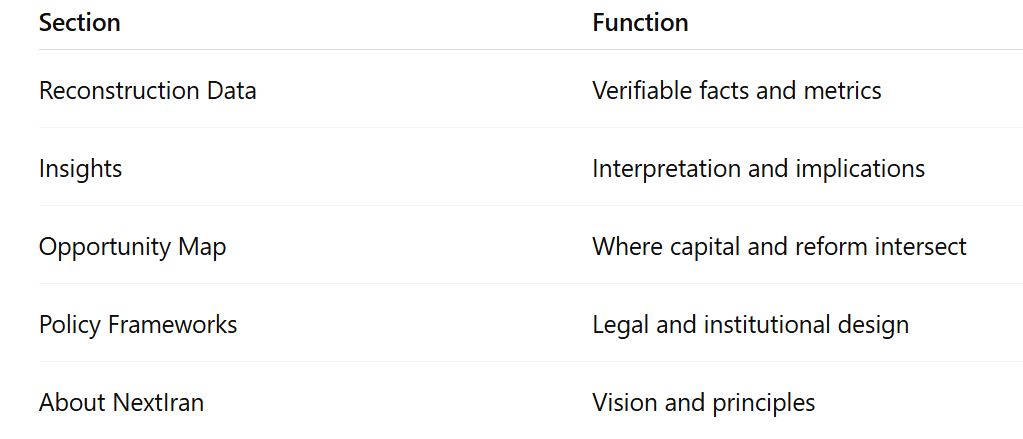Click the Policy Frameworks section entry
This screenshot has width=1023, height=439.
138,325
